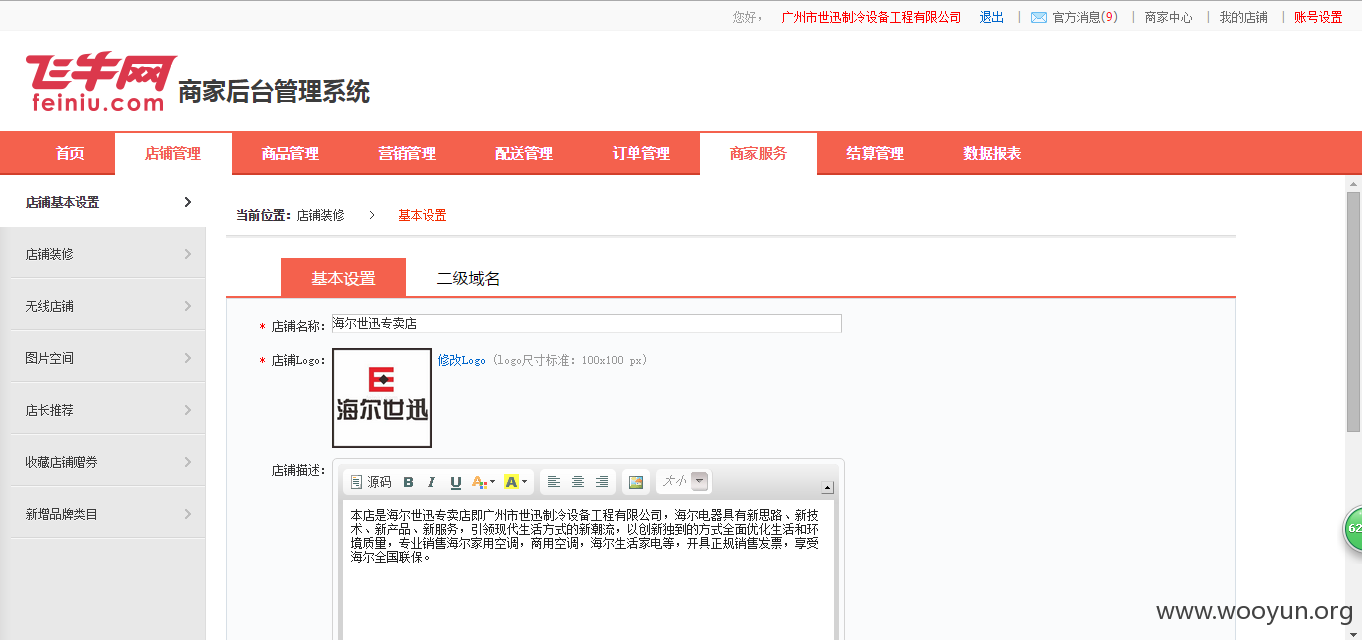Open 账号设置 link
This screenshot has width=1362, height=640.
tap(1318, 17)
